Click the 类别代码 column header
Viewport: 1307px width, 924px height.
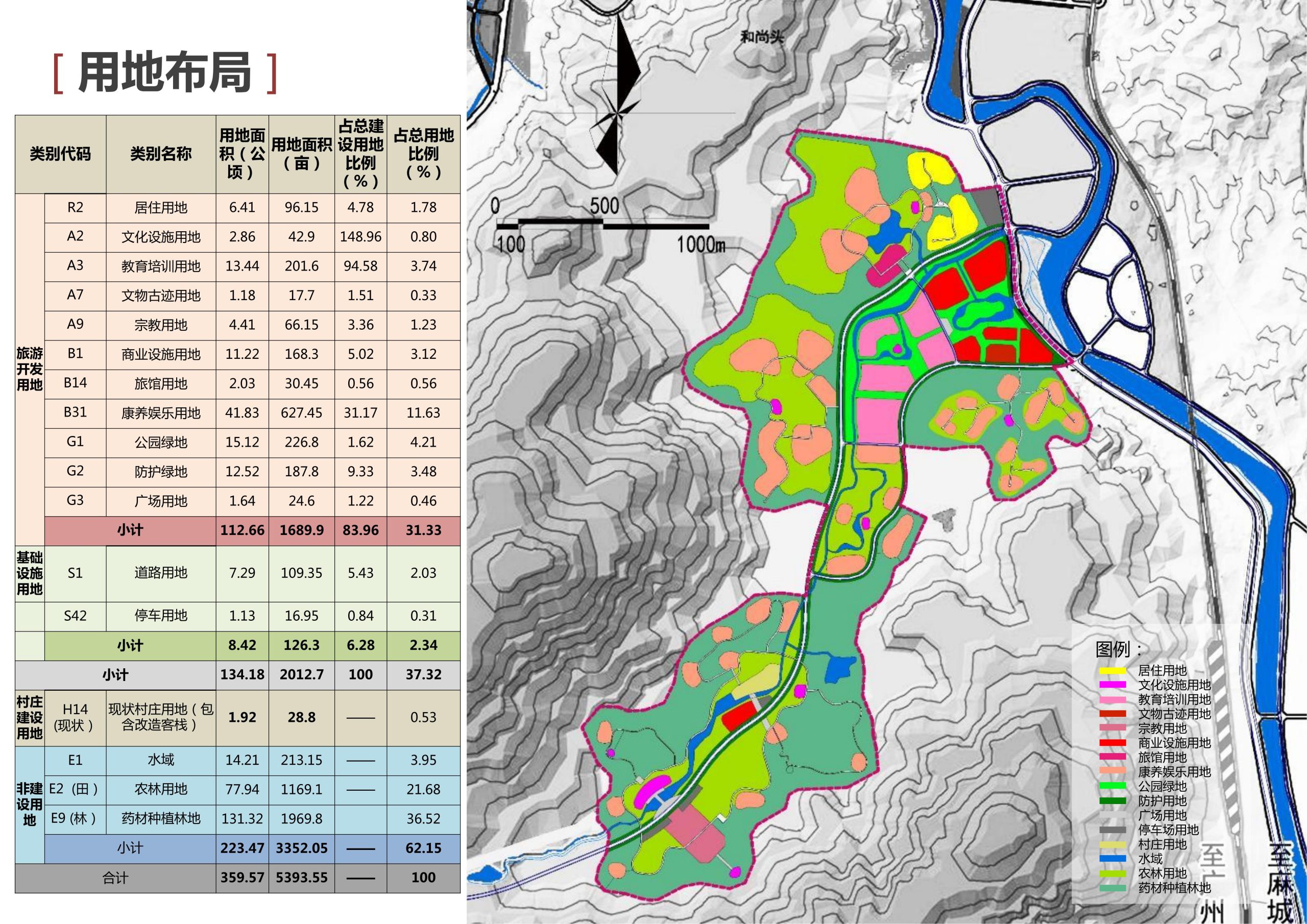pos(60,154)
